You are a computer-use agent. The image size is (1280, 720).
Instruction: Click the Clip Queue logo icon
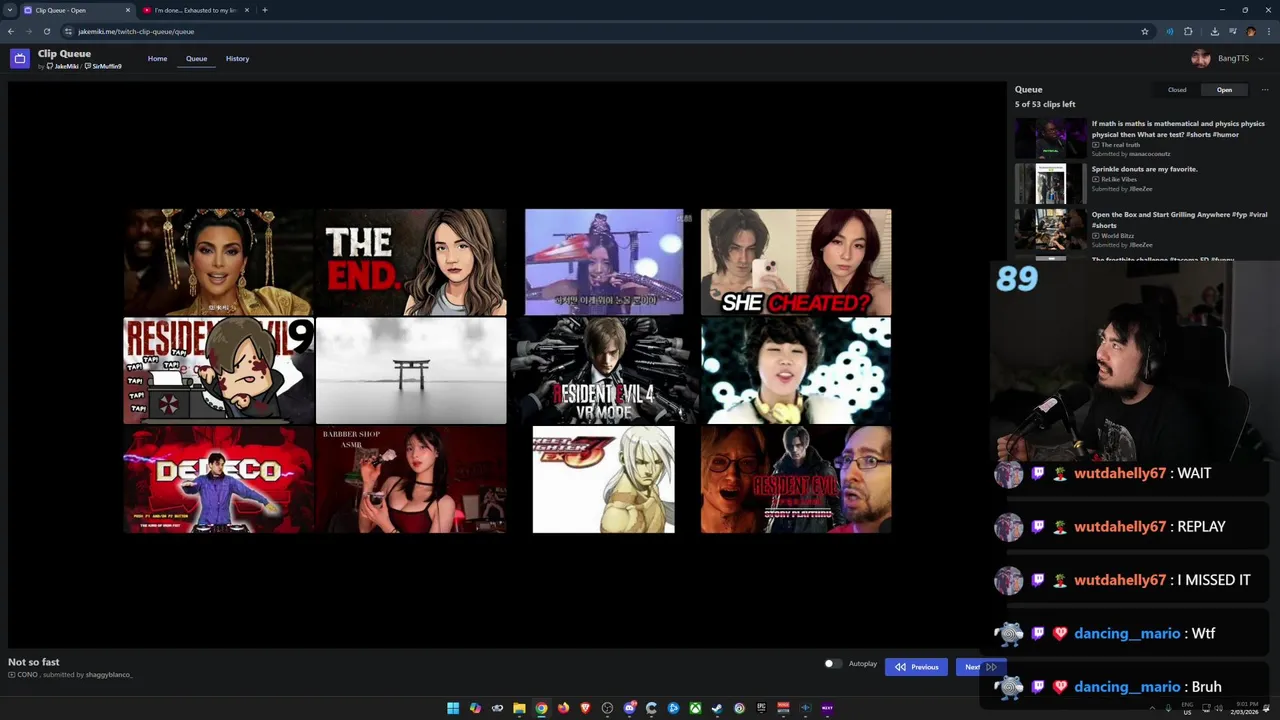pos(19,59)
